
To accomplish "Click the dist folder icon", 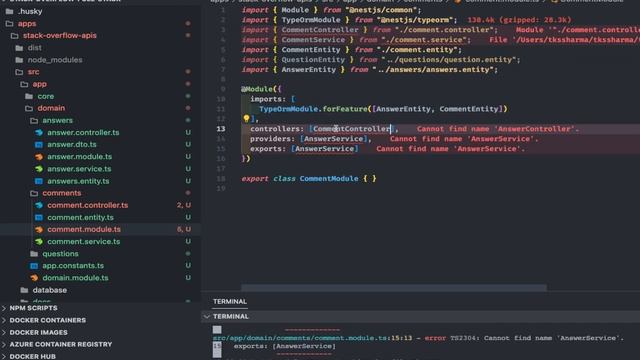I will 19,48.
